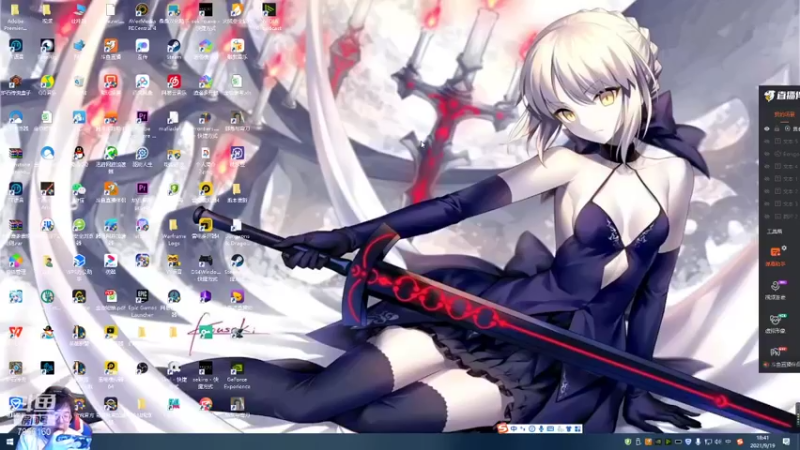Launch the 迅游网游加速器 accelerator icon

[x=110, y=153]
